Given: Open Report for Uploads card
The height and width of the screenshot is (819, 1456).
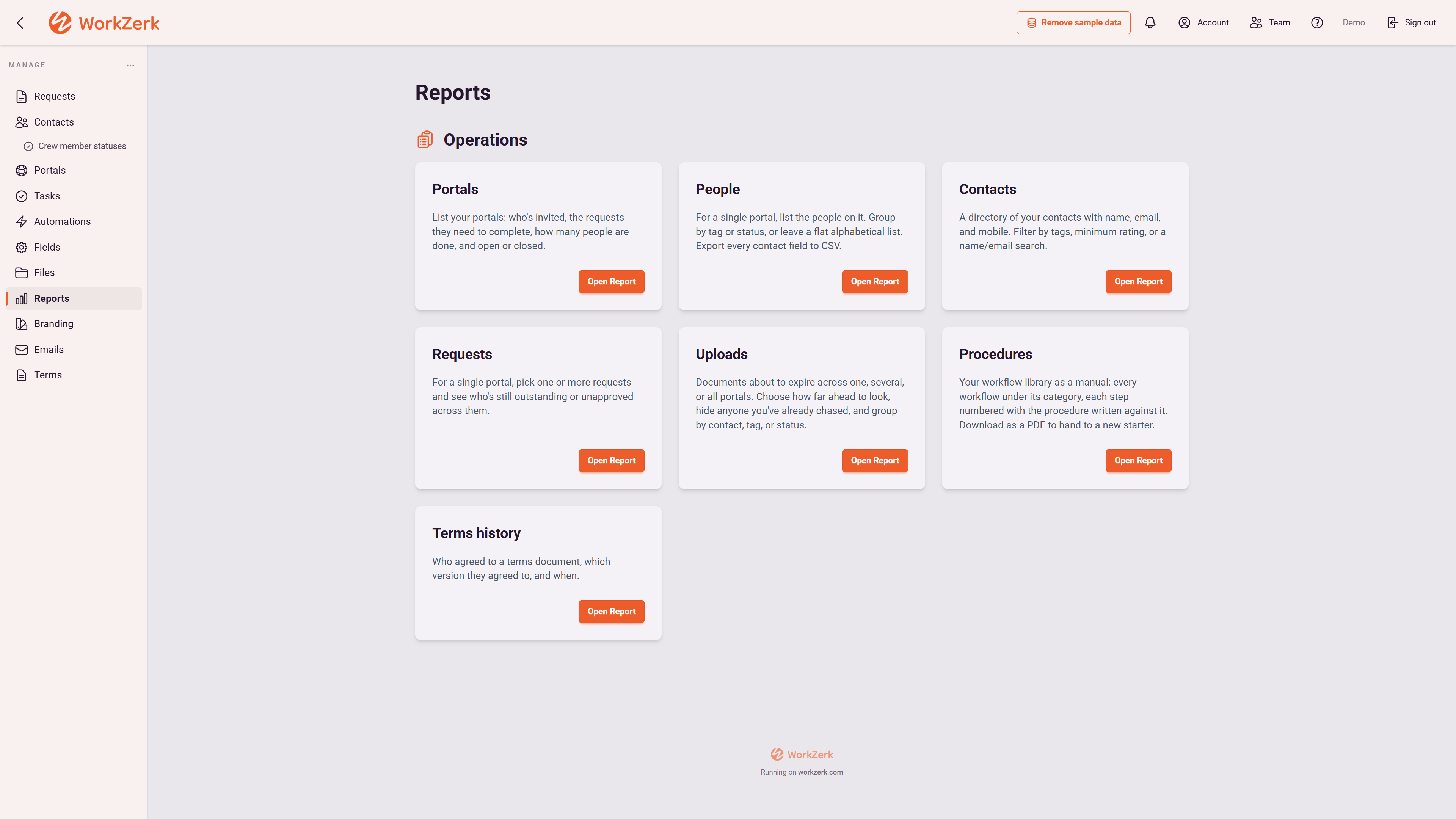Looking at the screenshot, I should click(x=874, y=461).
